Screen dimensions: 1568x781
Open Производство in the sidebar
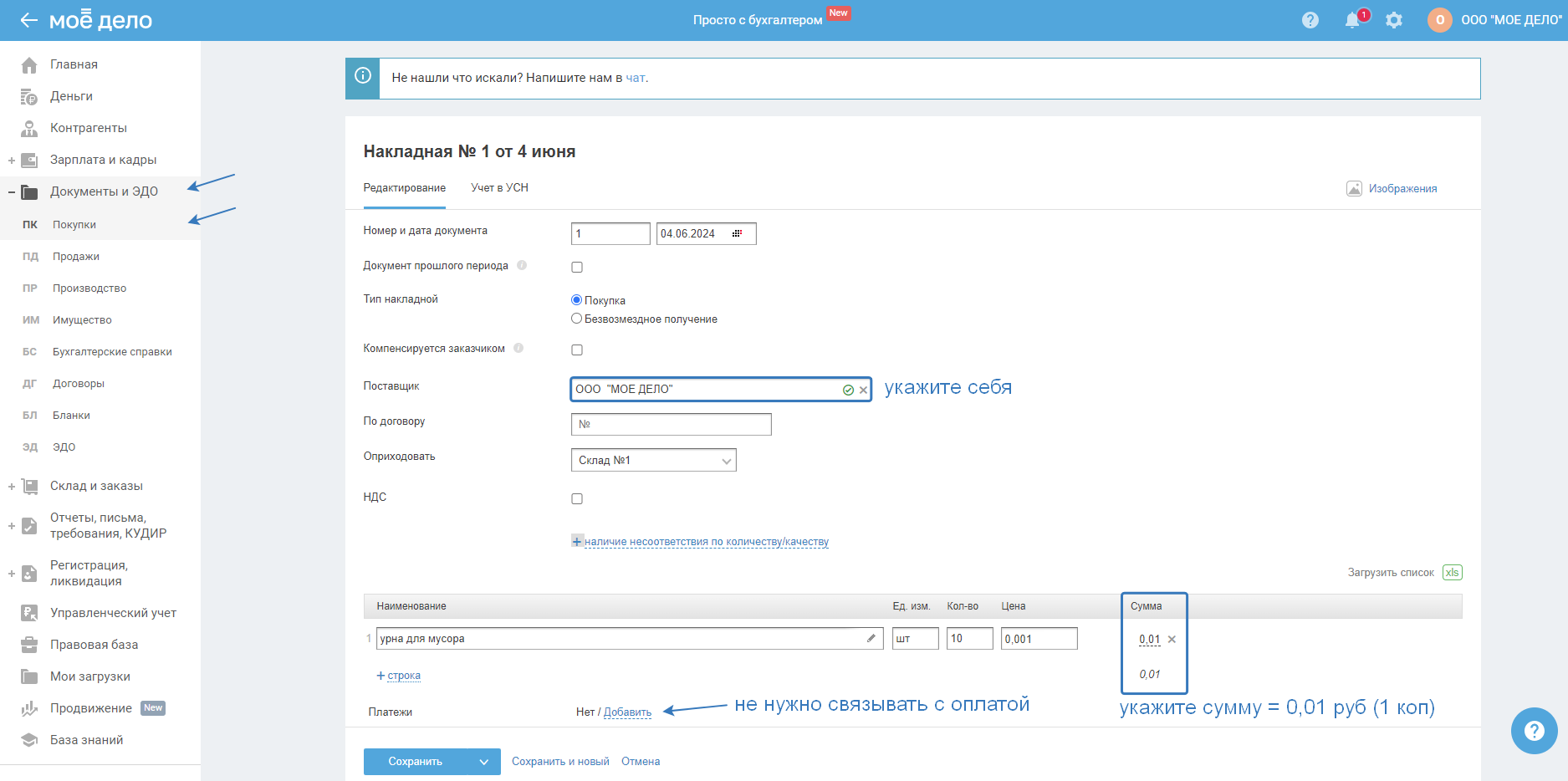coord(89,288)
